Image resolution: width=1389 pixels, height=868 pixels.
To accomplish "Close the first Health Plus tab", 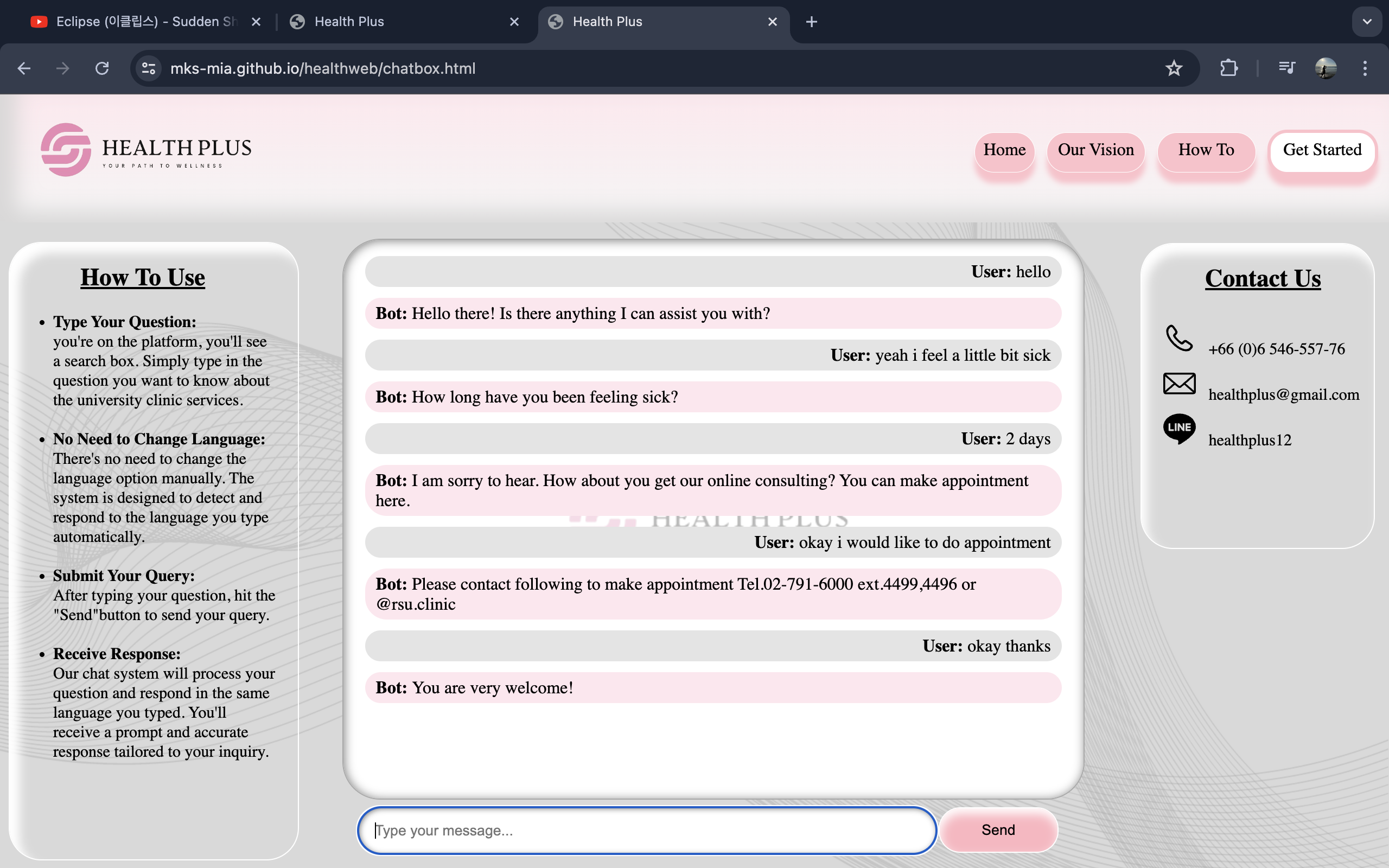I will [514, 22].
